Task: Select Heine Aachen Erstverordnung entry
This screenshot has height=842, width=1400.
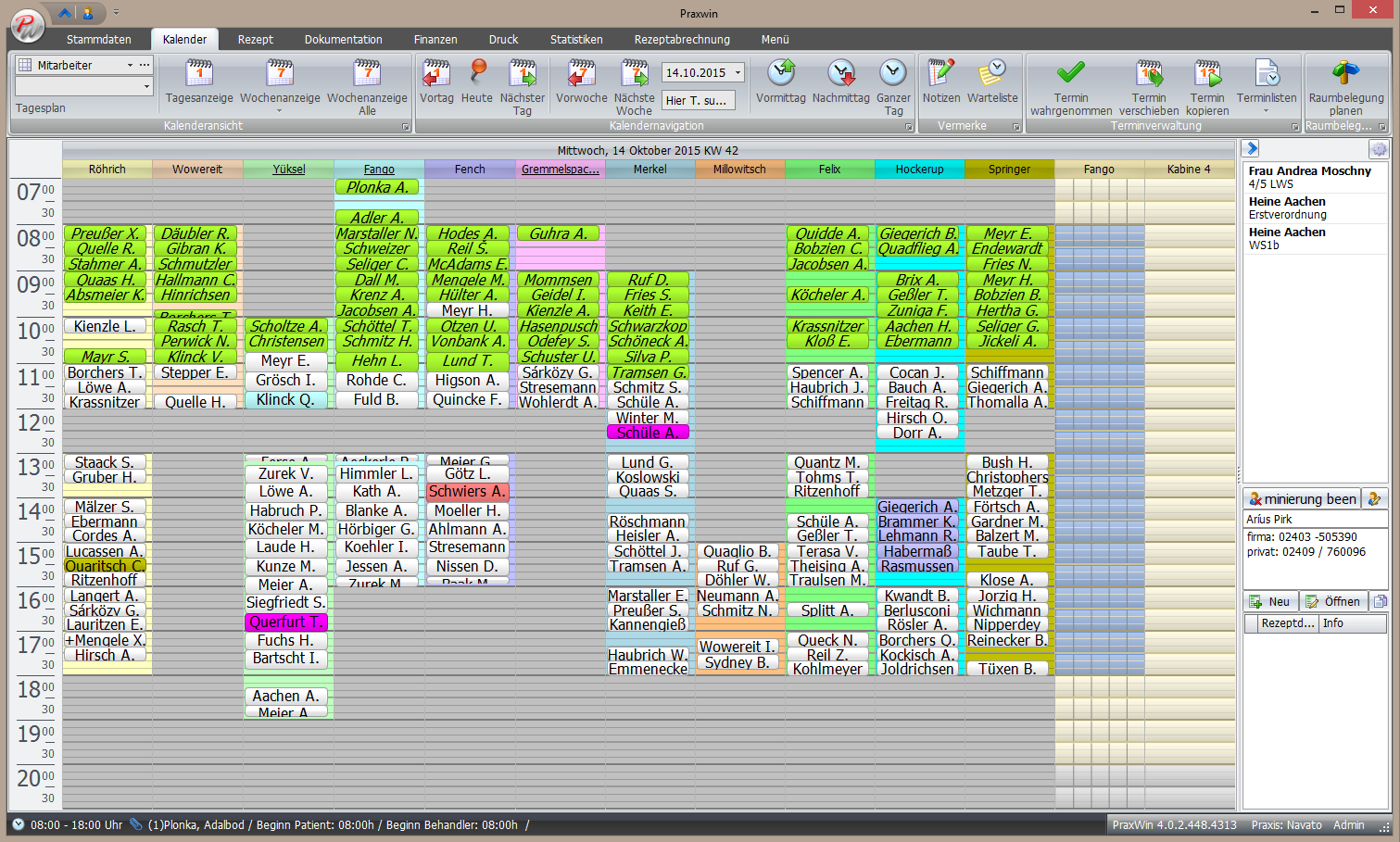Action: (x=1314, y=207)
